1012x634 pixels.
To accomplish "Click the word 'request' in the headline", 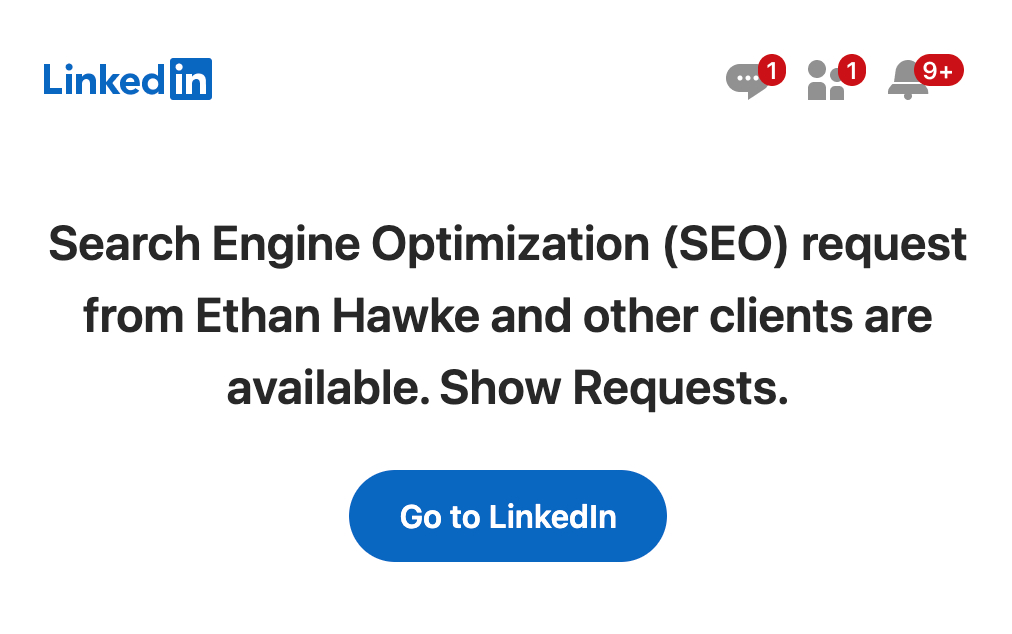I will pos(887,244).
